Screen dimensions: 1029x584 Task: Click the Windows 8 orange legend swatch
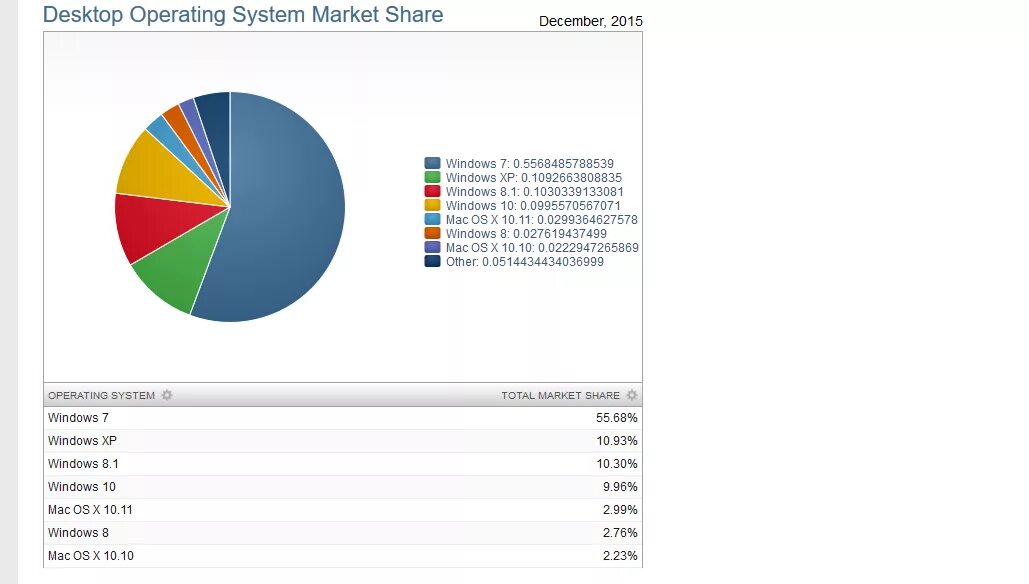[x=432, y=233]
